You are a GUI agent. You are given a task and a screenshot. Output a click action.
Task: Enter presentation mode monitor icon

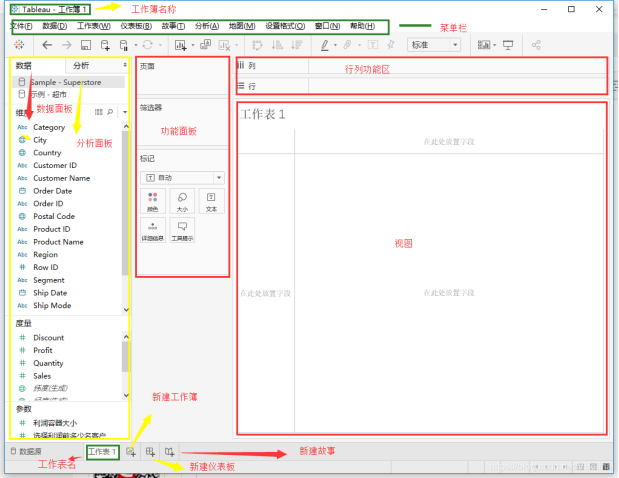[508, 45]
